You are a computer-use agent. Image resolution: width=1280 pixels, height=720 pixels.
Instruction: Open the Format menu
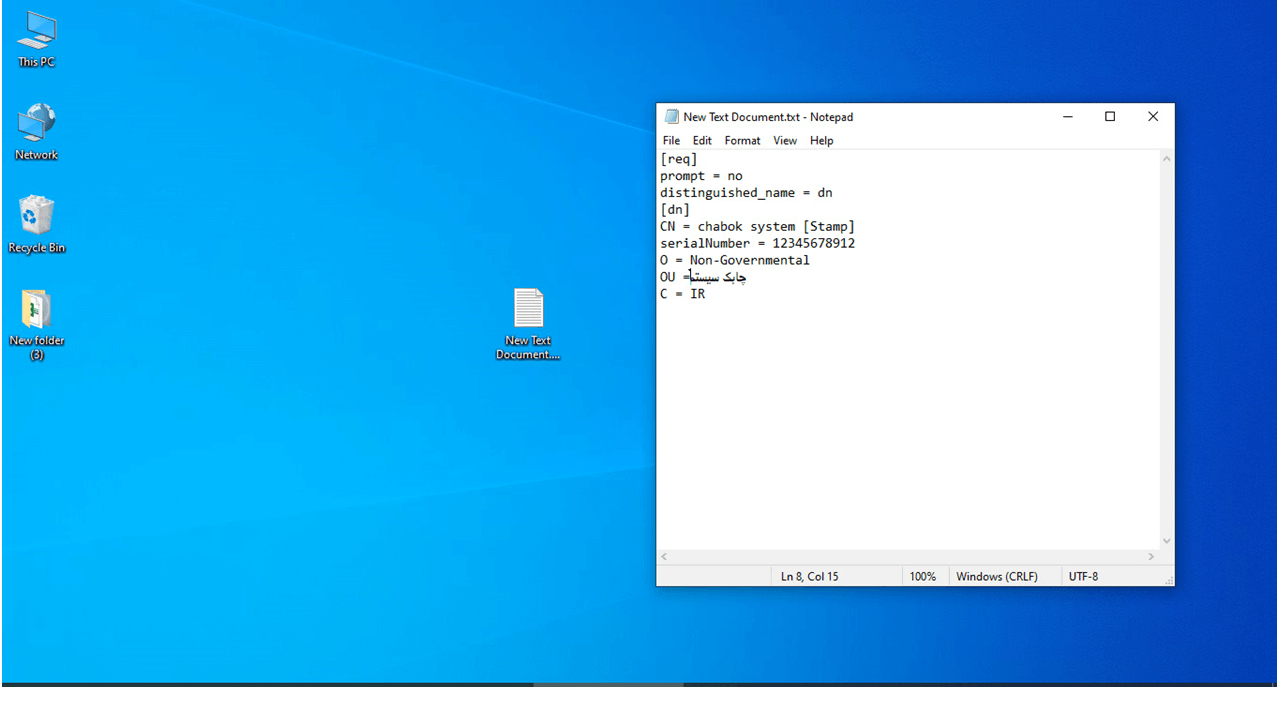[742, 141]
